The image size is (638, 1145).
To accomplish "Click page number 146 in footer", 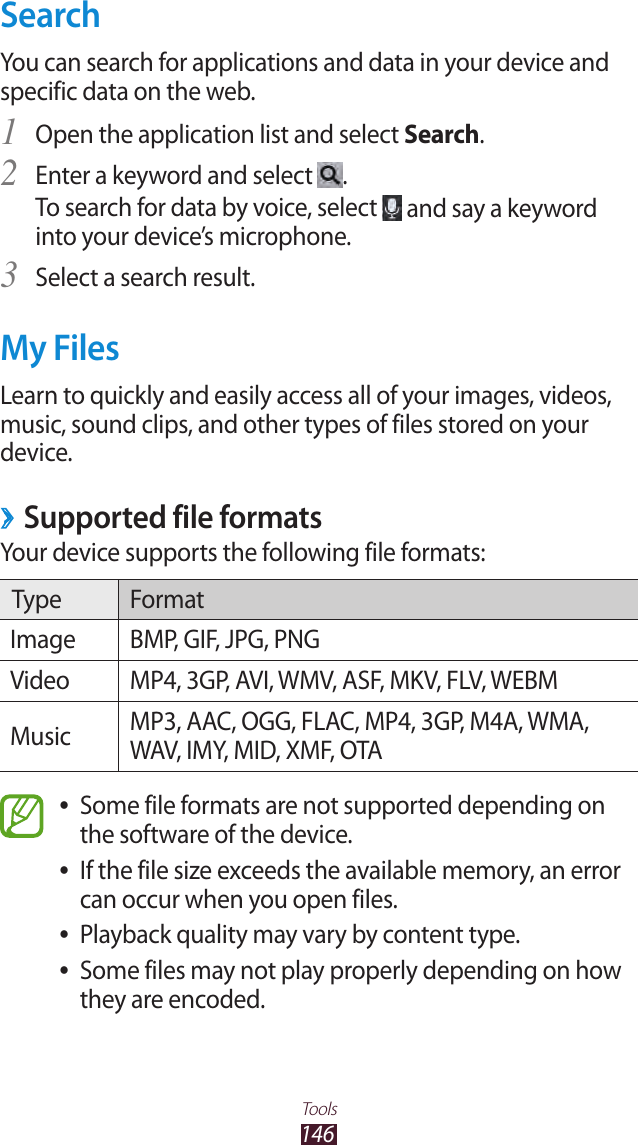I will pos(319,1134).
